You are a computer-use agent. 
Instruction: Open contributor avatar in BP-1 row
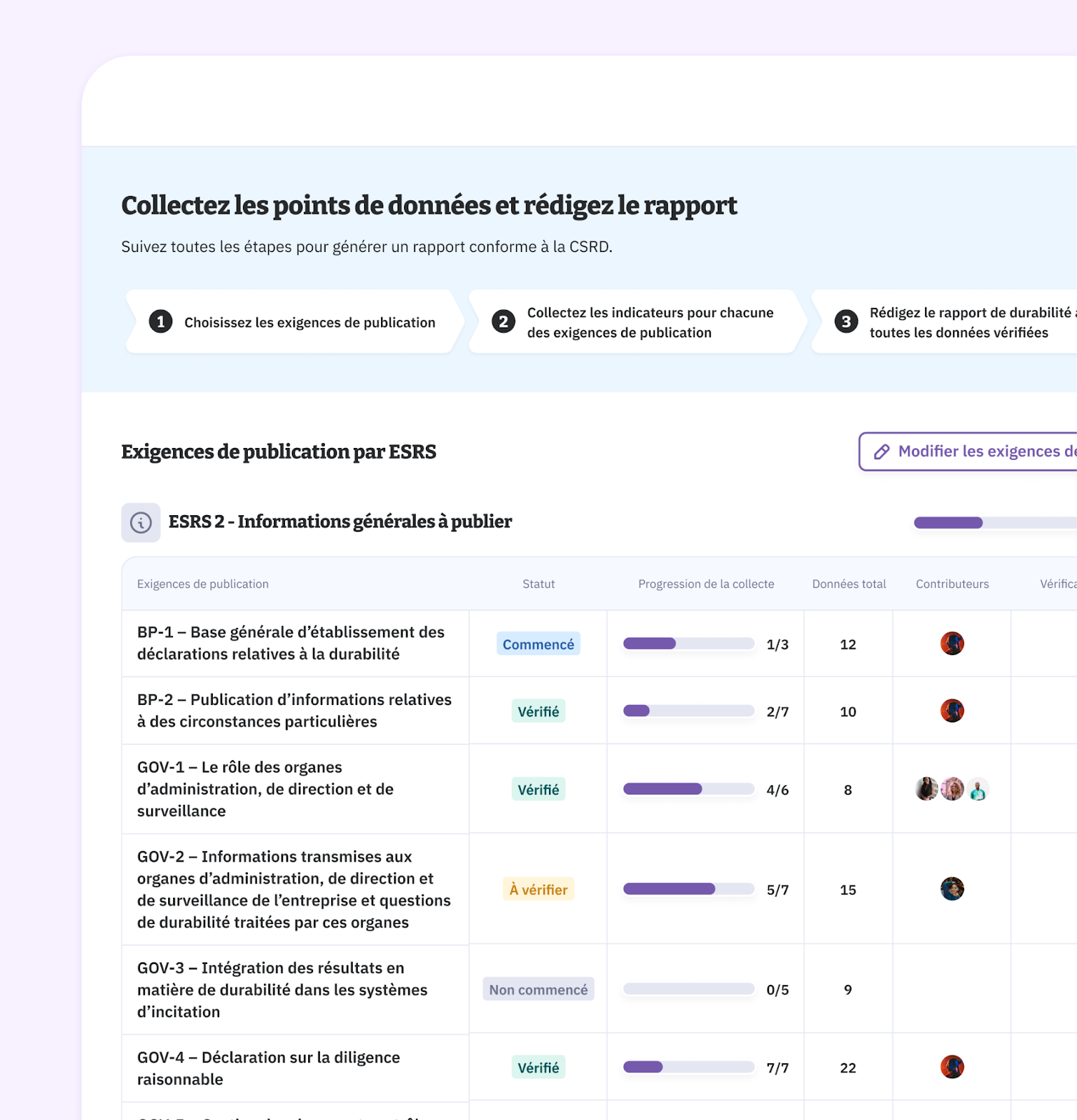tap(952, 643)
